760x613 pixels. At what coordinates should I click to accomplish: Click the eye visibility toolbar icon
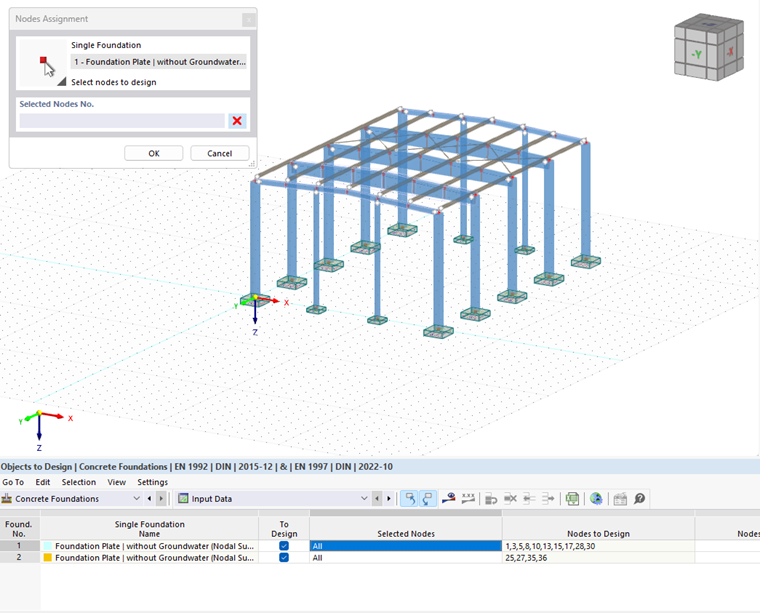tap(449, 499)
